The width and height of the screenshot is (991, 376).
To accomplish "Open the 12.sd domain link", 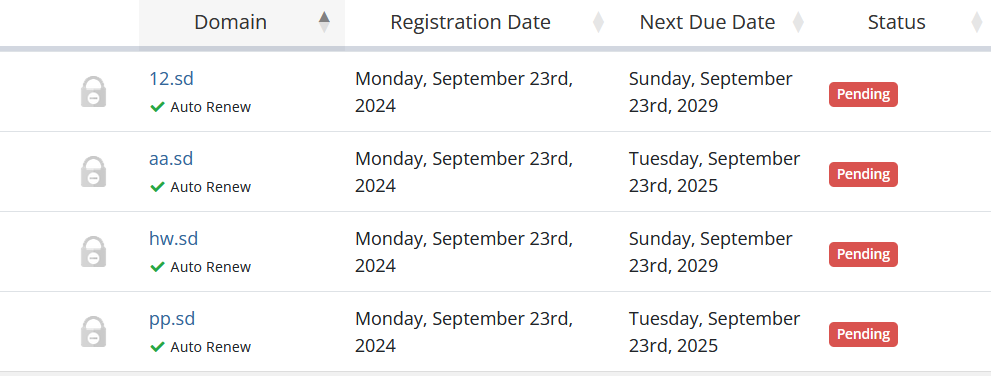I will pyautogui.click(x=171, y=79).
